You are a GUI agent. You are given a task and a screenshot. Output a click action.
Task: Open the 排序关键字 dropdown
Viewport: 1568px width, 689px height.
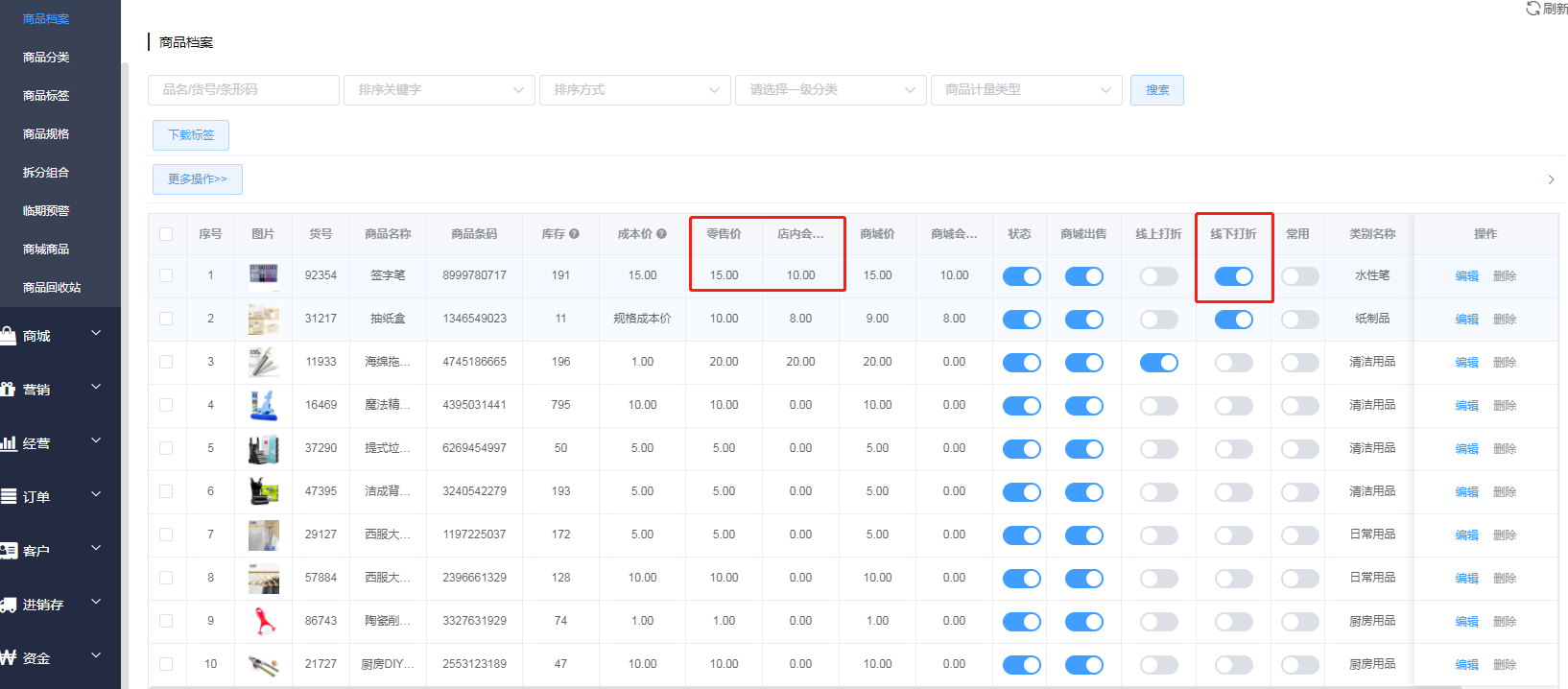click(x=440, y=90)
